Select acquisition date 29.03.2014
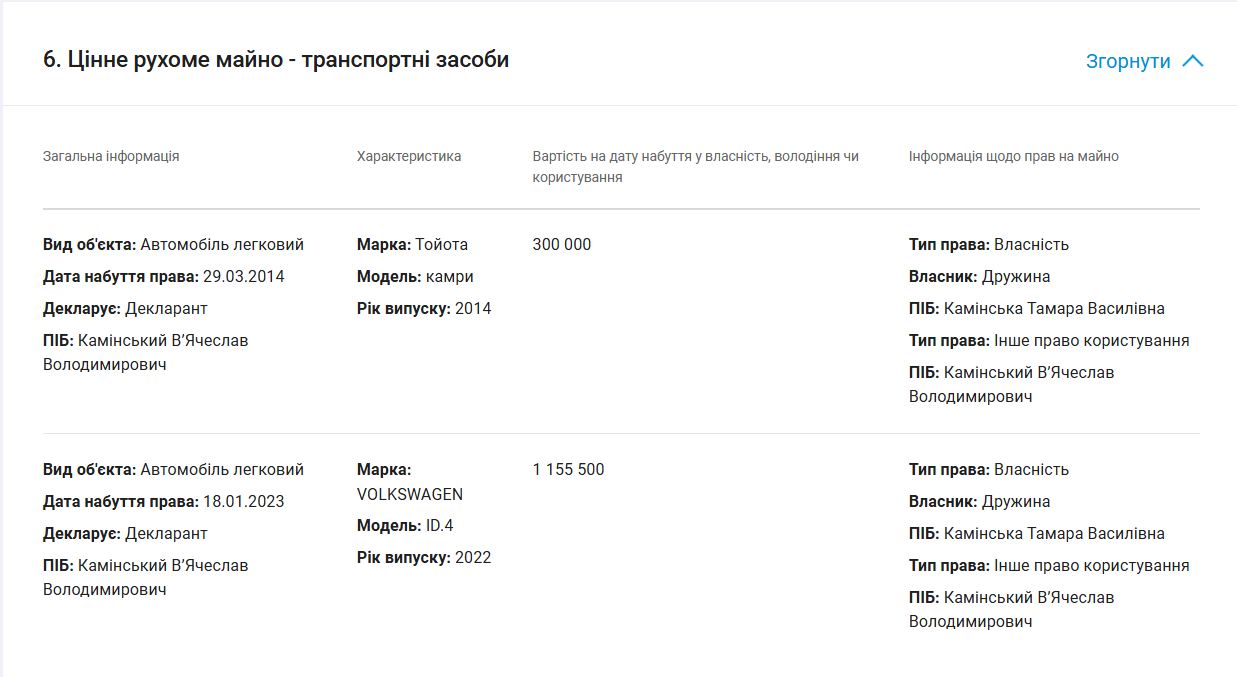 (244, 276)
